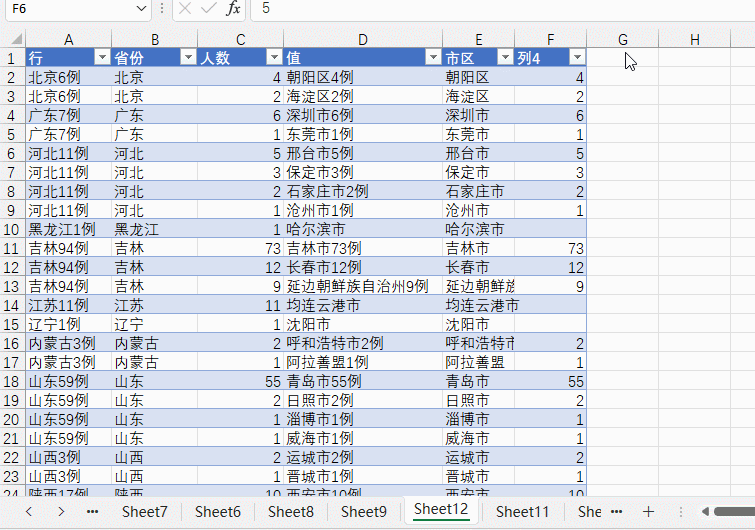
Task: Select column A header
Action: pyautogui.click(x=68, y=39)
